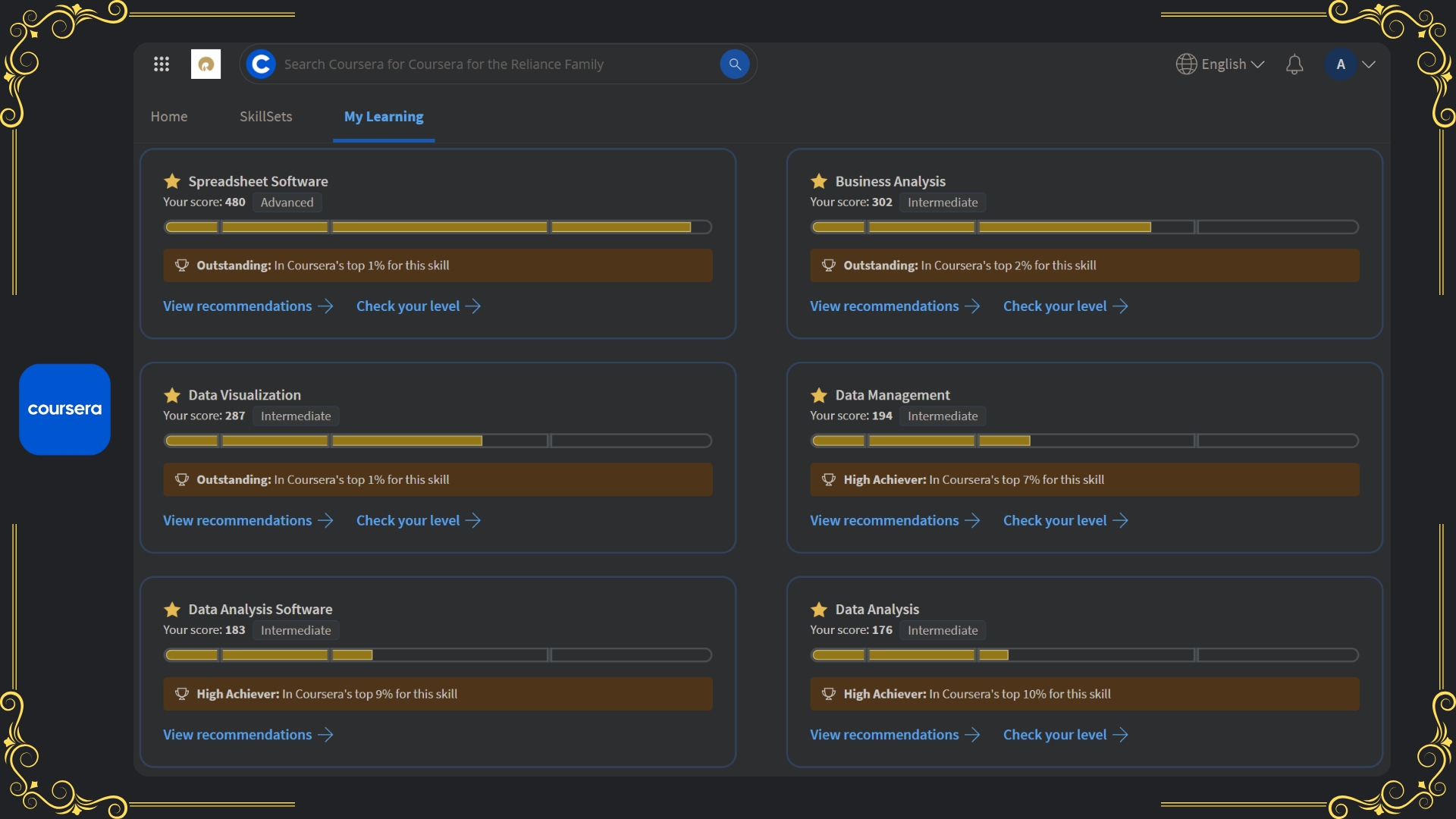Click the star next to Spreadsheet Software
The width and height of the screenshot is (1456, 819).
click(172, 181)
